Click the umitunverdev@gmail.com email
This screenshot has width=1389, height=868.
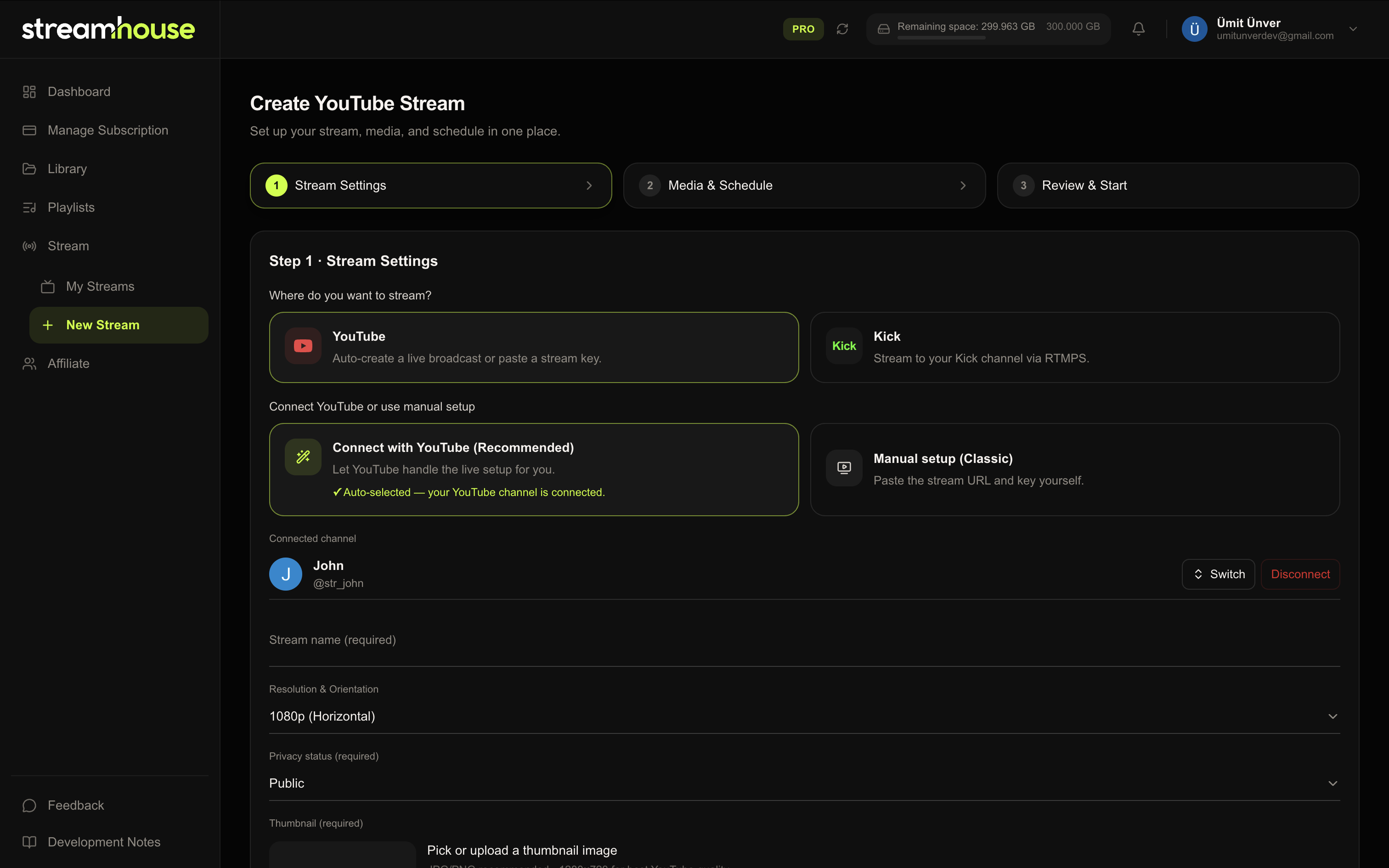click(x=1275, y=36)
